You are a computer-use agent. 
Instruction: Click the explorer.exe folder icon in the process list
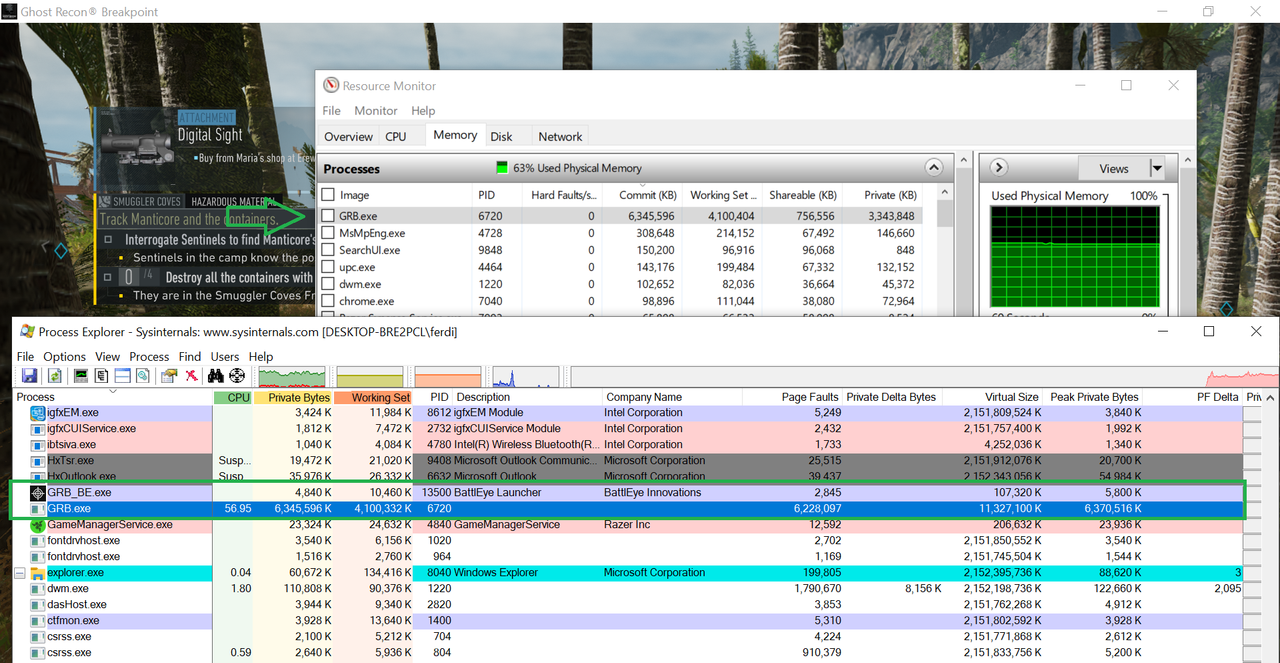point(38,573)
